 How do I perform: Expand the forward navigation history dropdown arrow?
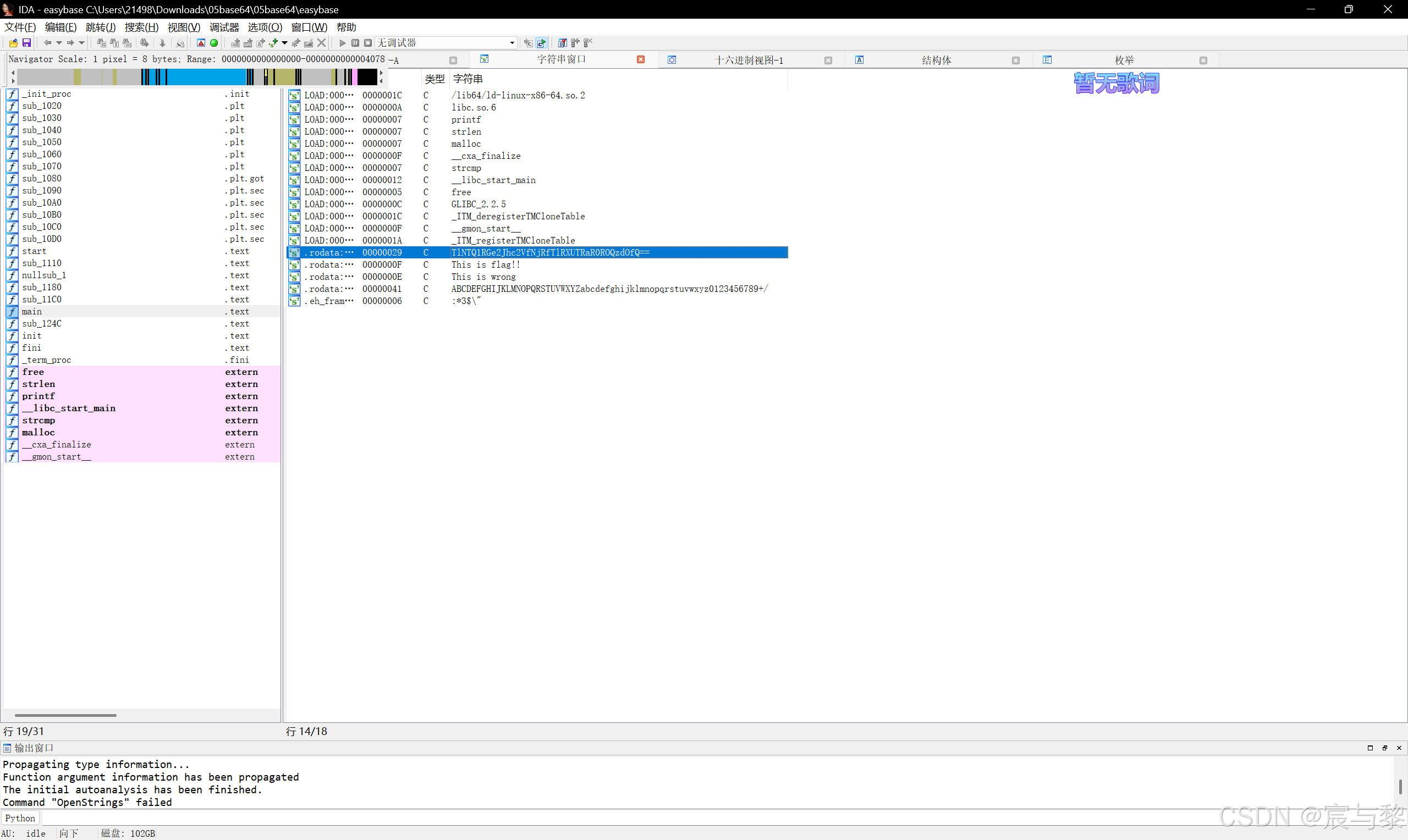point(81,43)
